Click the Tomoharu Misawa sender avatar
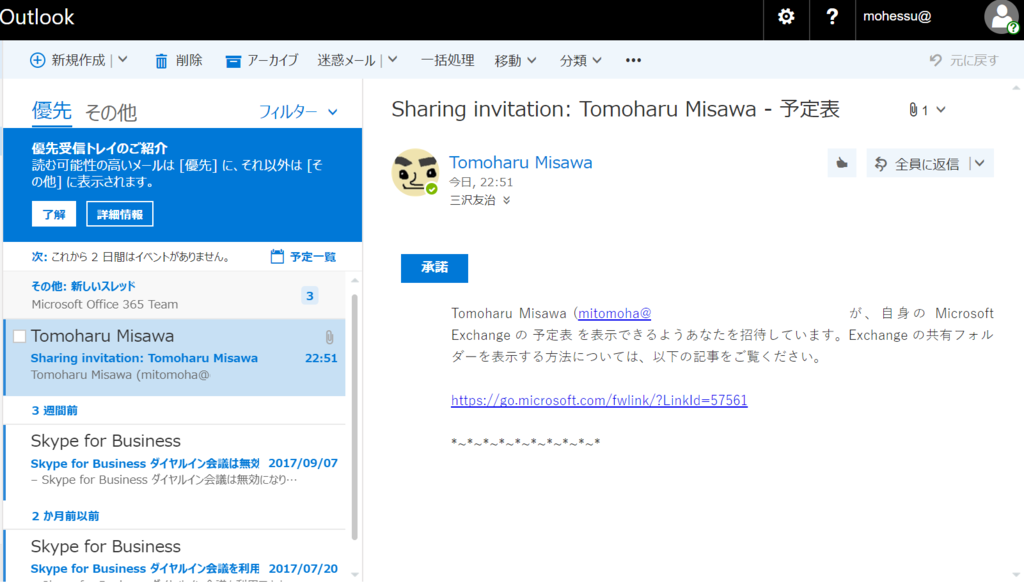 pos(415,172)
